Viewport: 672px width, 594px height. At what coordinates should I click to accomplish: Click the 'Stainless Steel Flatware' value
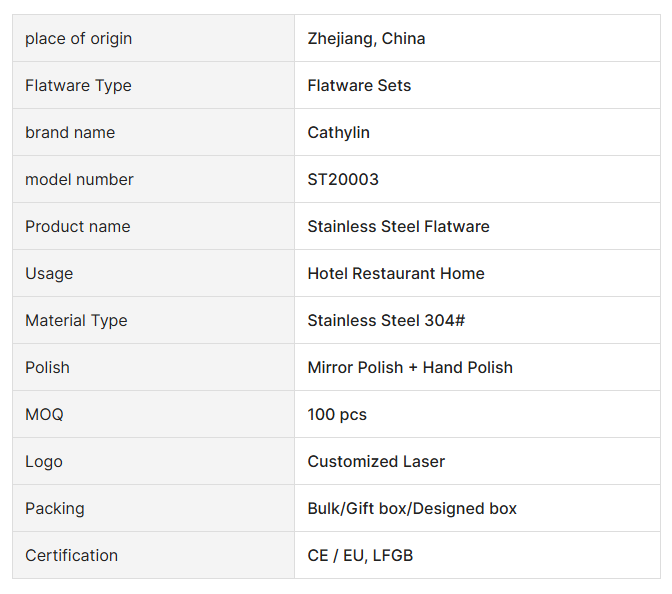point(398,227)
